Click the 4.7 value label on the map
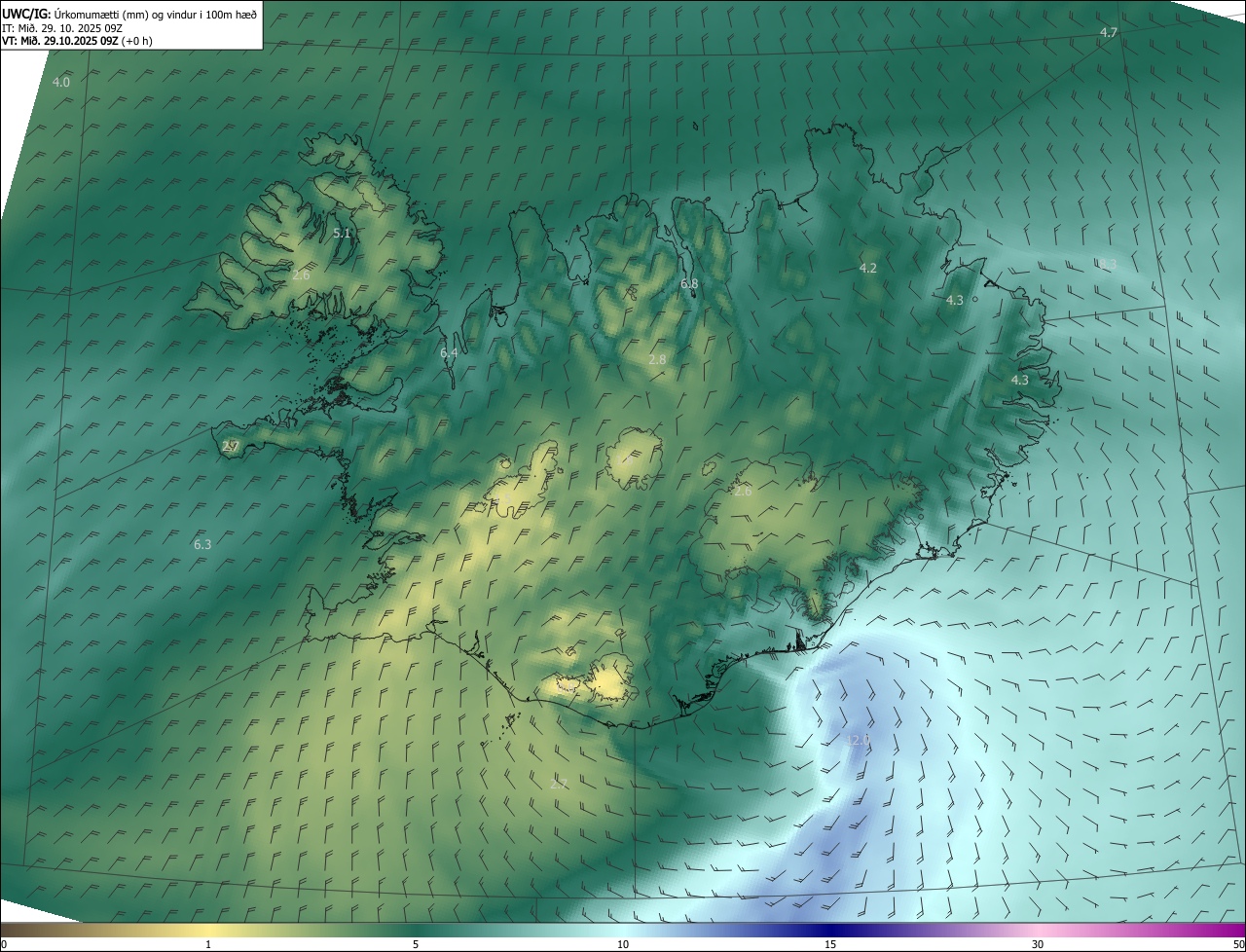 (1108, 33)
